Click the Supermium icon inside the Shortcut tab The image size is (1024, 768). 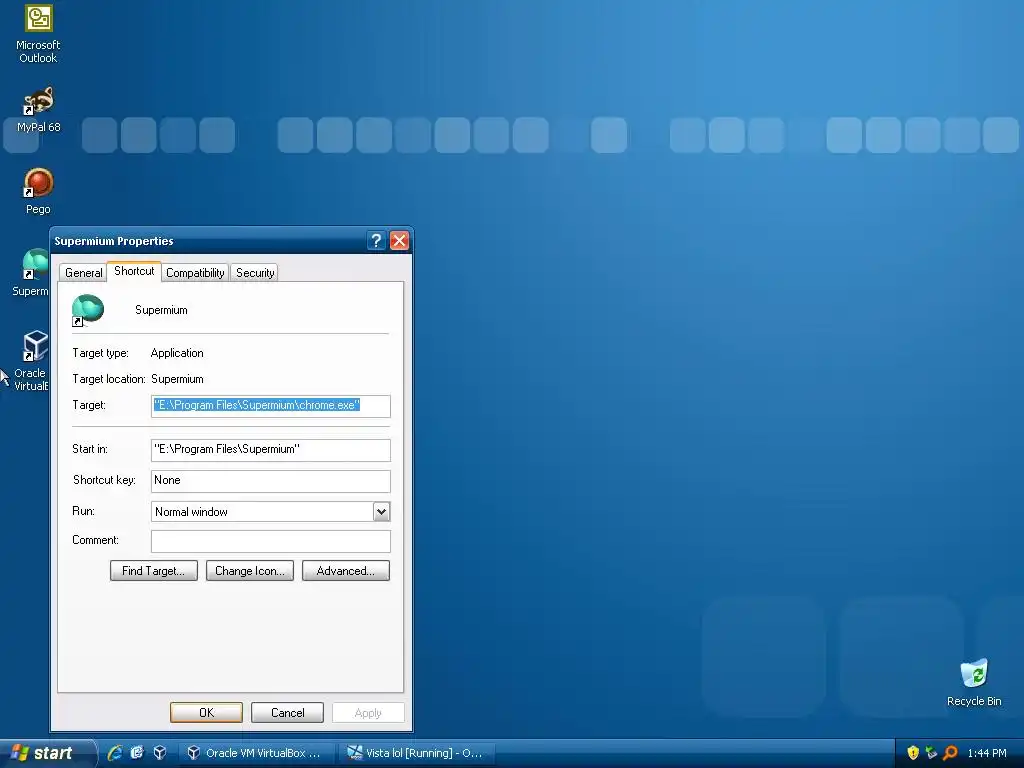88,310
